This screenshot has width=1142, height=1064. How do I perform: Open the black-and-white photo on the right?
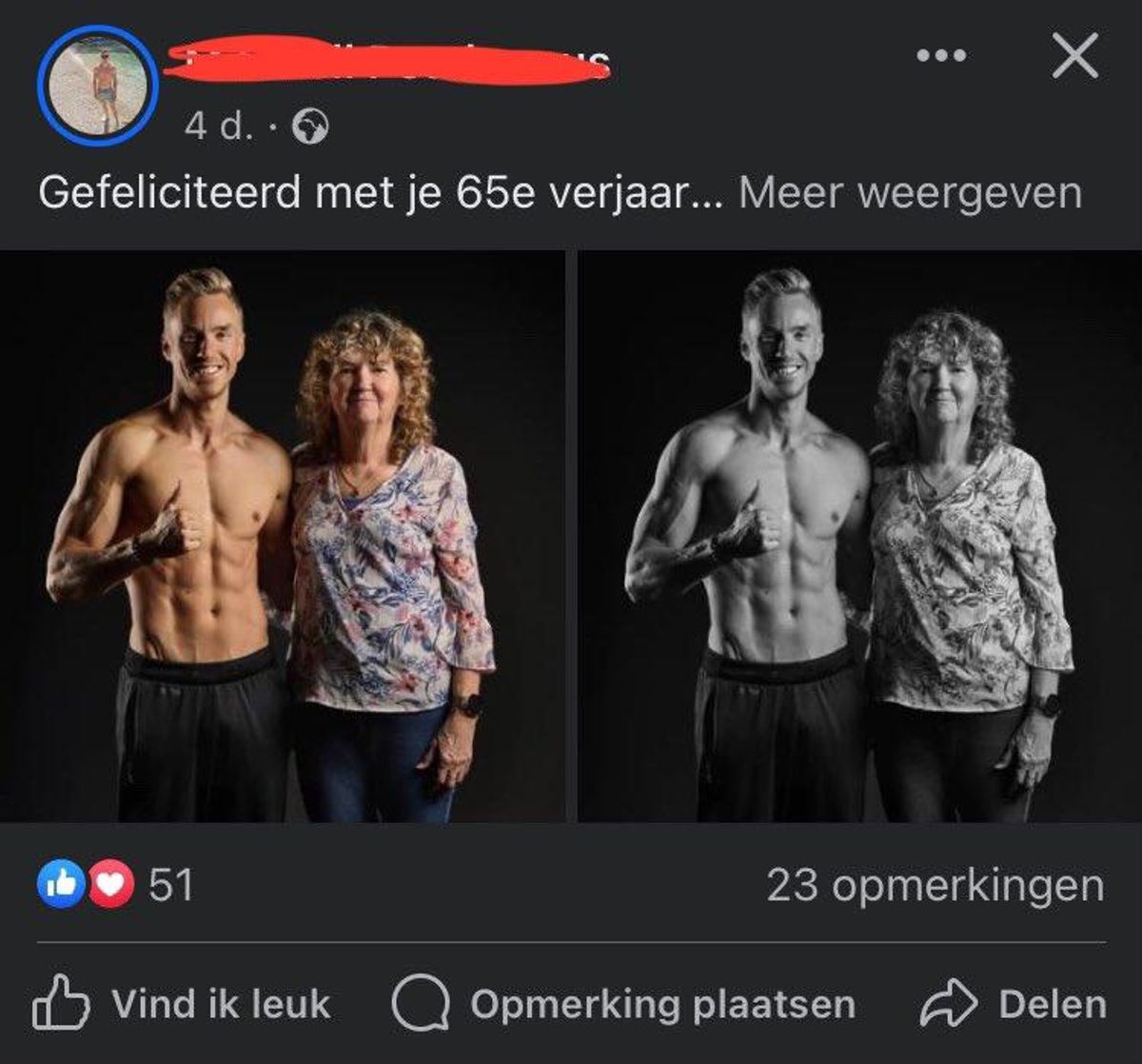[860, 537]
